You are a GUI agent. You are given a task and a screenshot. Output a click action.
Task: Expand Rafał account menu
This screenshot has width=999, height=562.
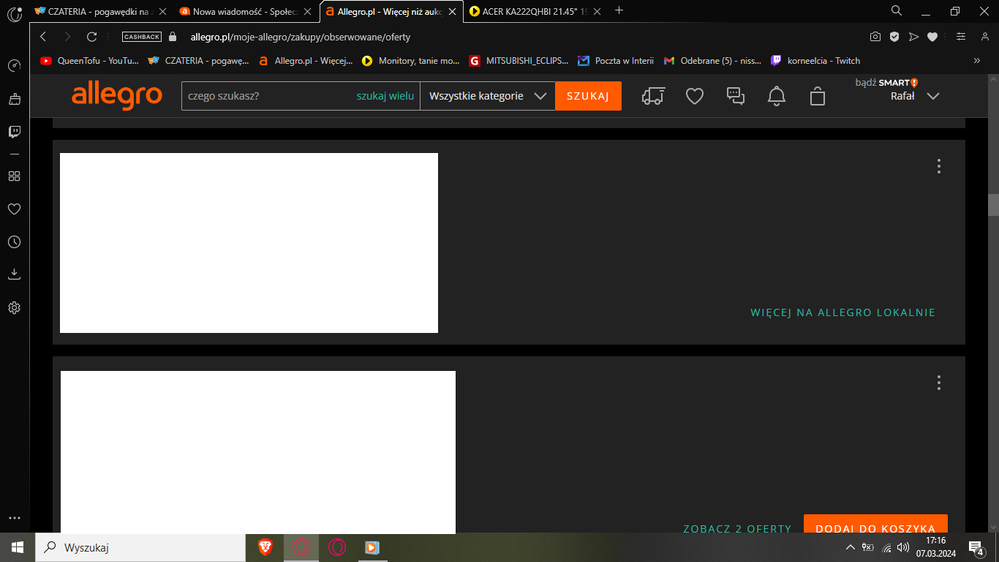click(x=914, y=96)
